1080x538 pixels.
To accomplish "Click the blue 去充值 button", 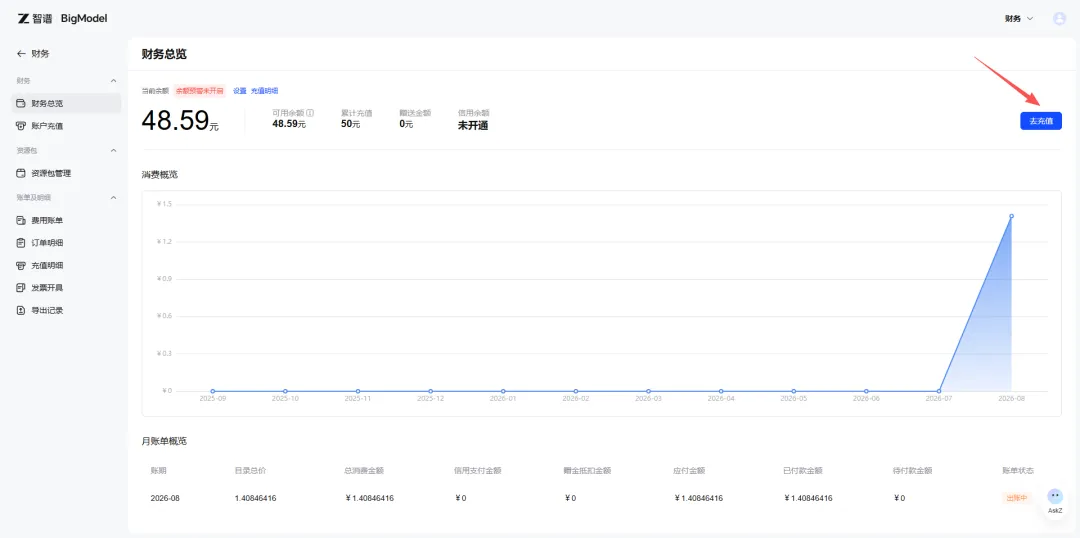I will [1041, 121].
